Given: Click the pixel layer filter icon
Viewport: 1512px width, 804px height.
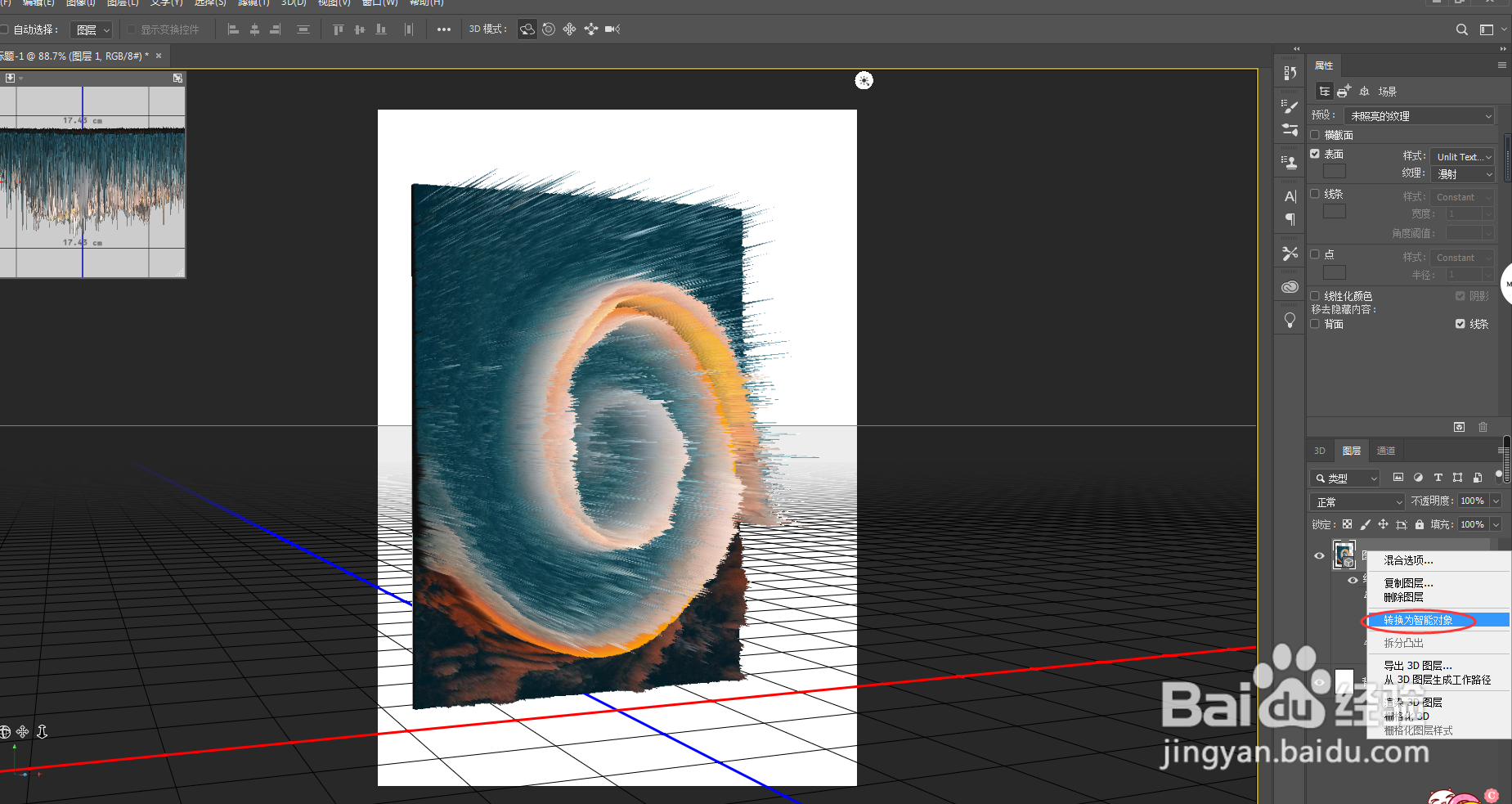Looking at the screenshot, I should pos(1398,478).
